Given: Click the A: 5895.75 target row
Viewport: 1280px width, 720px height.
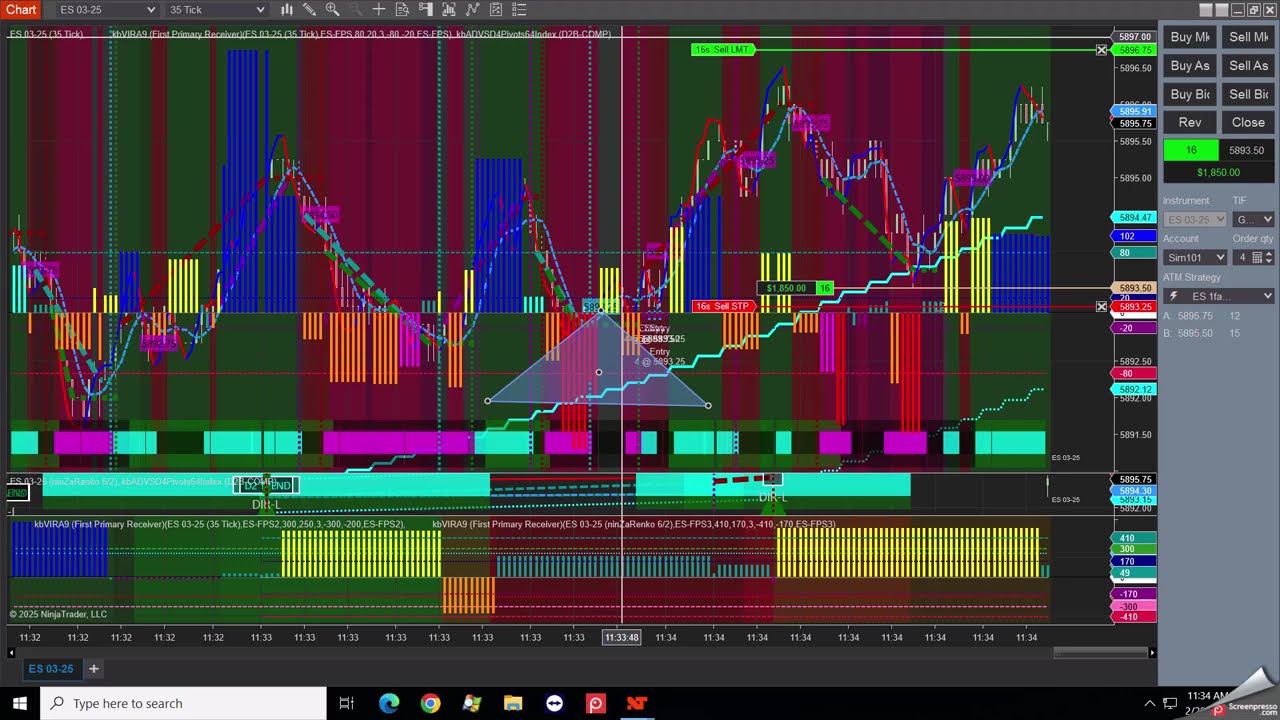Looking at the screenshot, I should pyautogui.click(x=1202, y=316).
